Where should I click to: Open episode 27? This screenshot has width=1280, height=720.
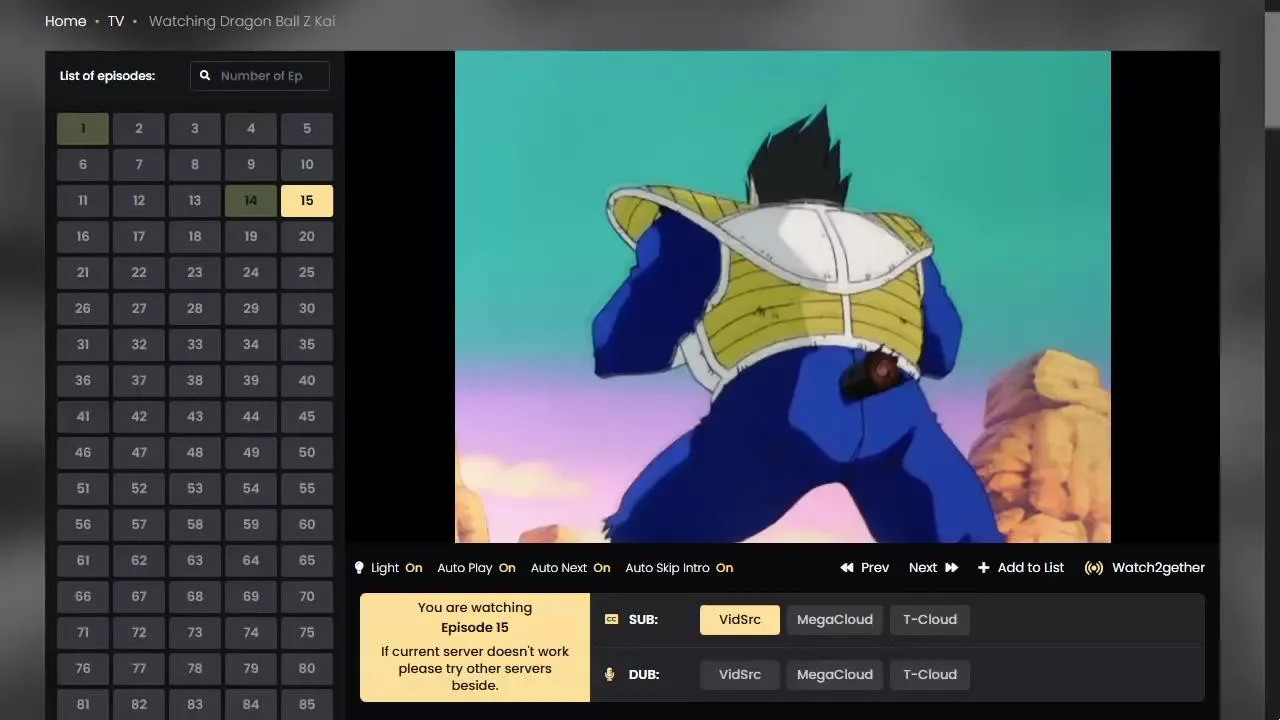pos(139,309)
